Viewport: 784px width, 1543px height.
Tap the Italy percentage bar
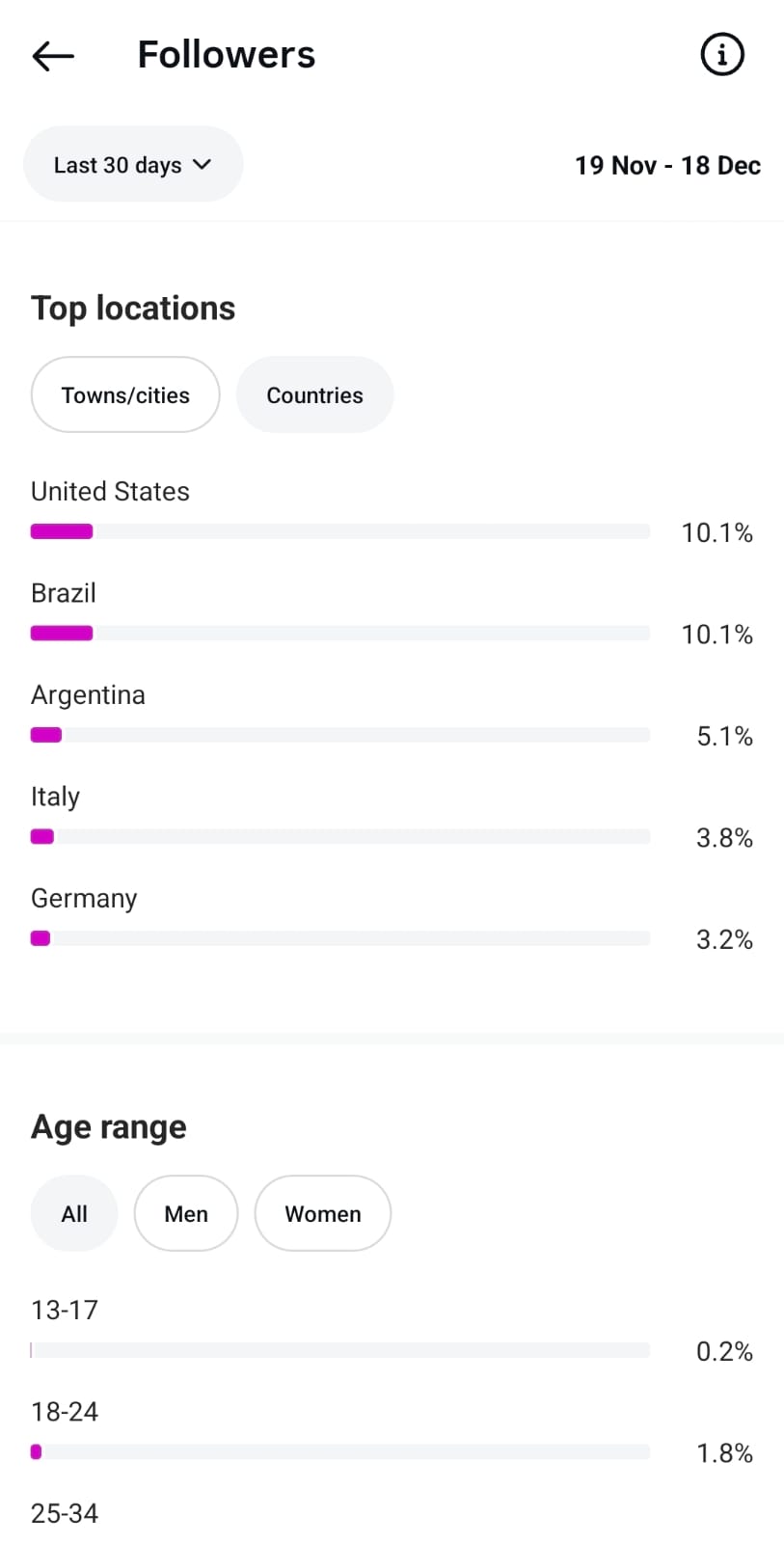pyautogui.click(x=340, y=837)
